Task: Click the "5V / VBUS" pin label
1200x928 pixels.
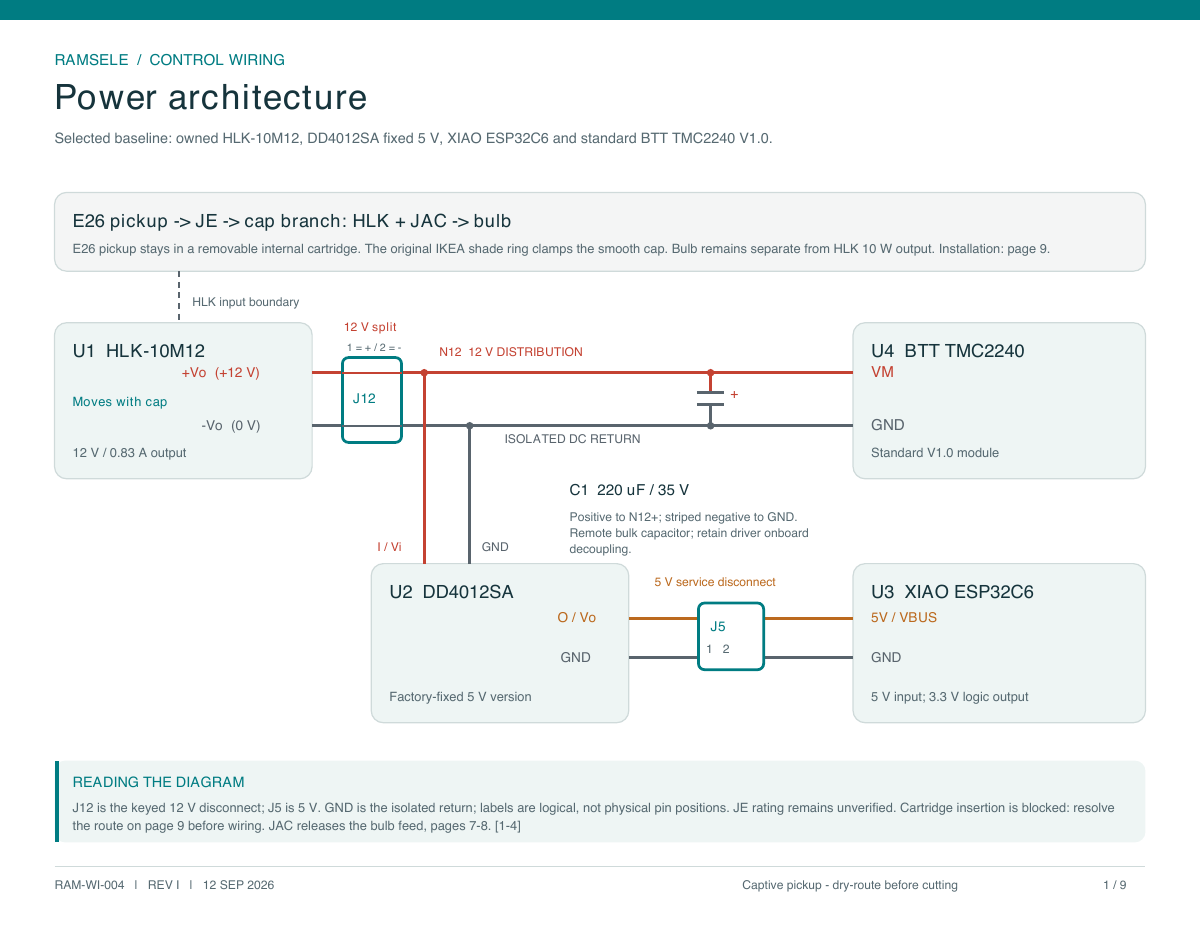Action: pos(904,618)
